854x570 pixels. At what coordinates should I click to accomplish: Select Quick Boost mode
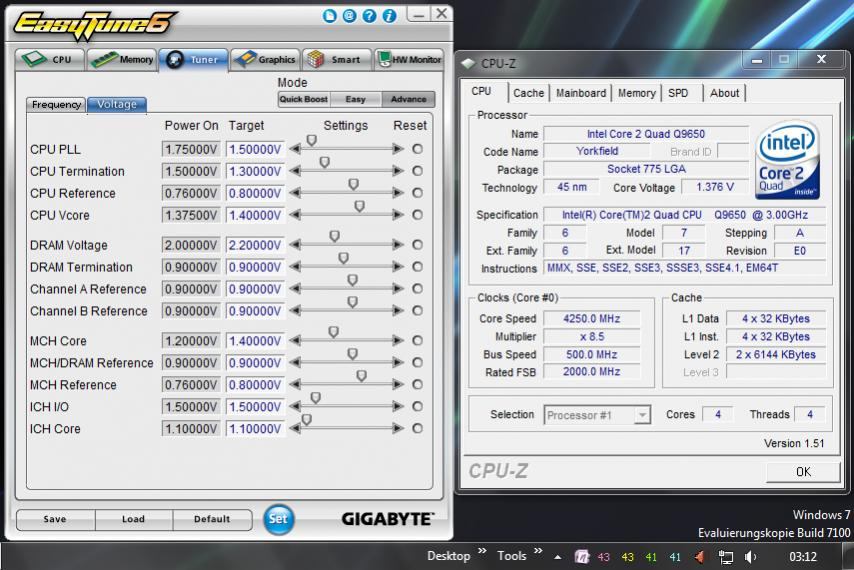[303, 99]
